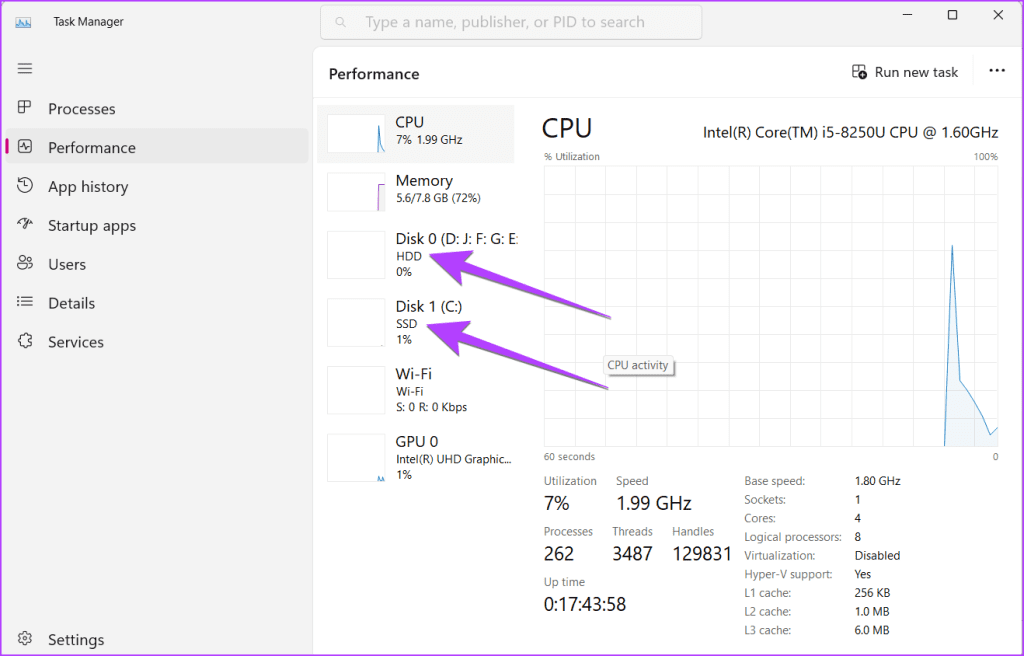
Task: Toggle the hamburger navigation menu
Action: [x=25, y=68]
